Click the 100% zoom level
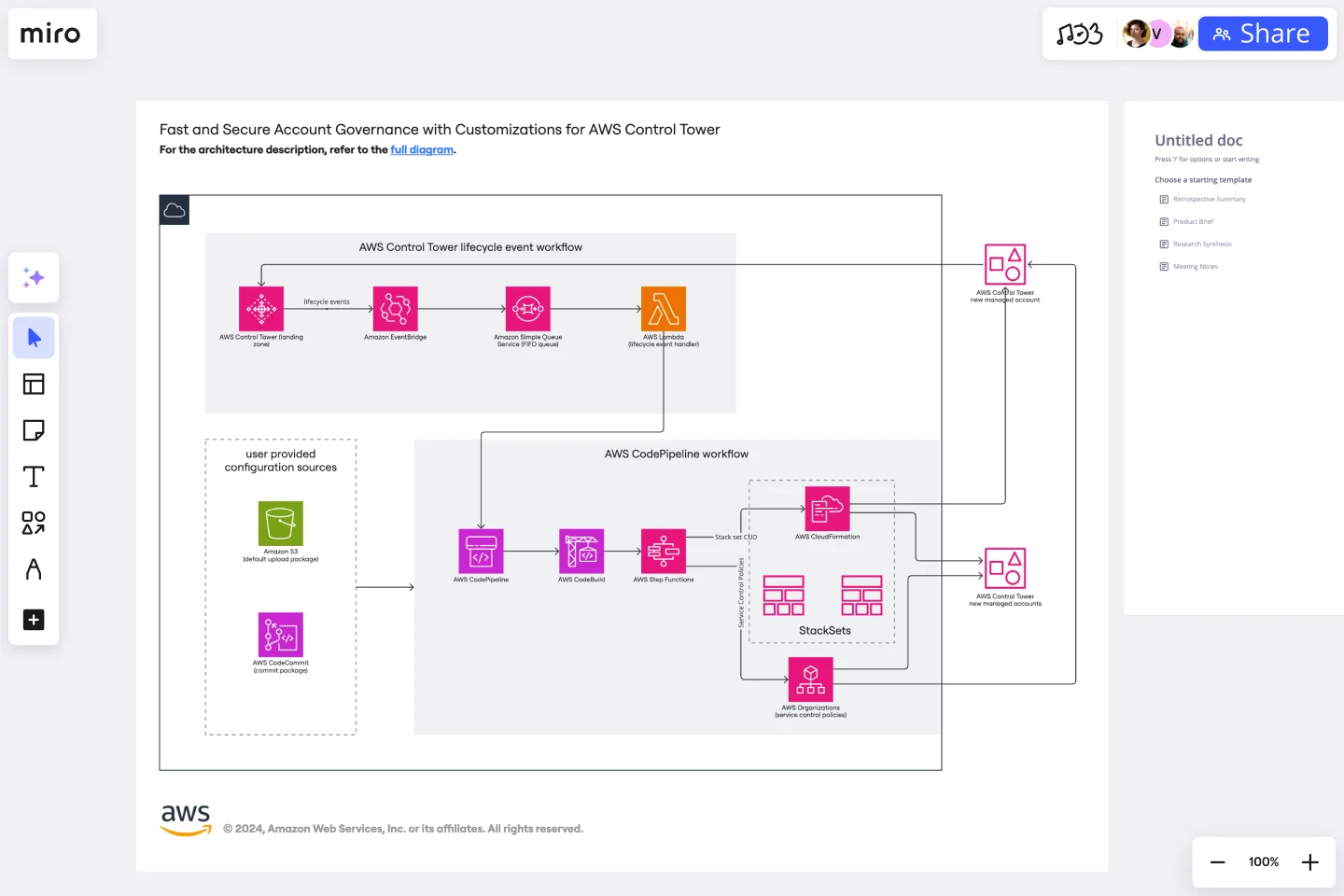 [x=1264, y=862]
